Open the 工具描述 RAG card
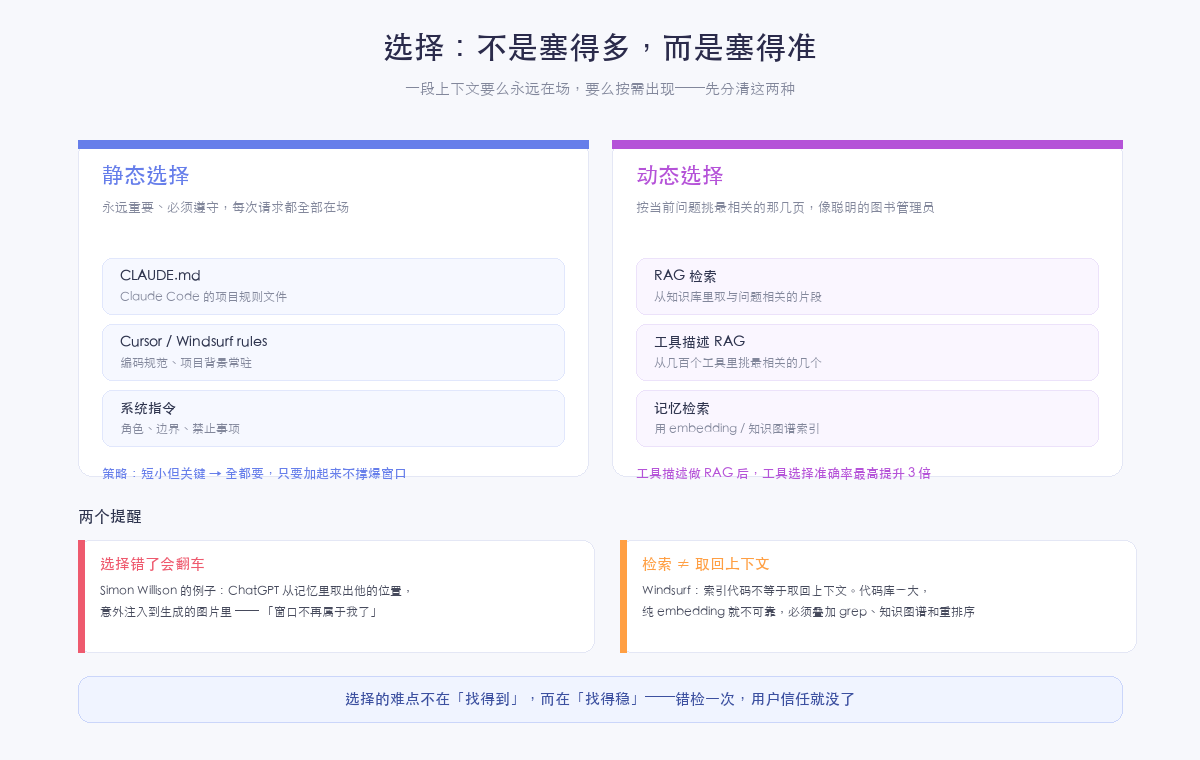1200x760 pixels. point(867,352)
